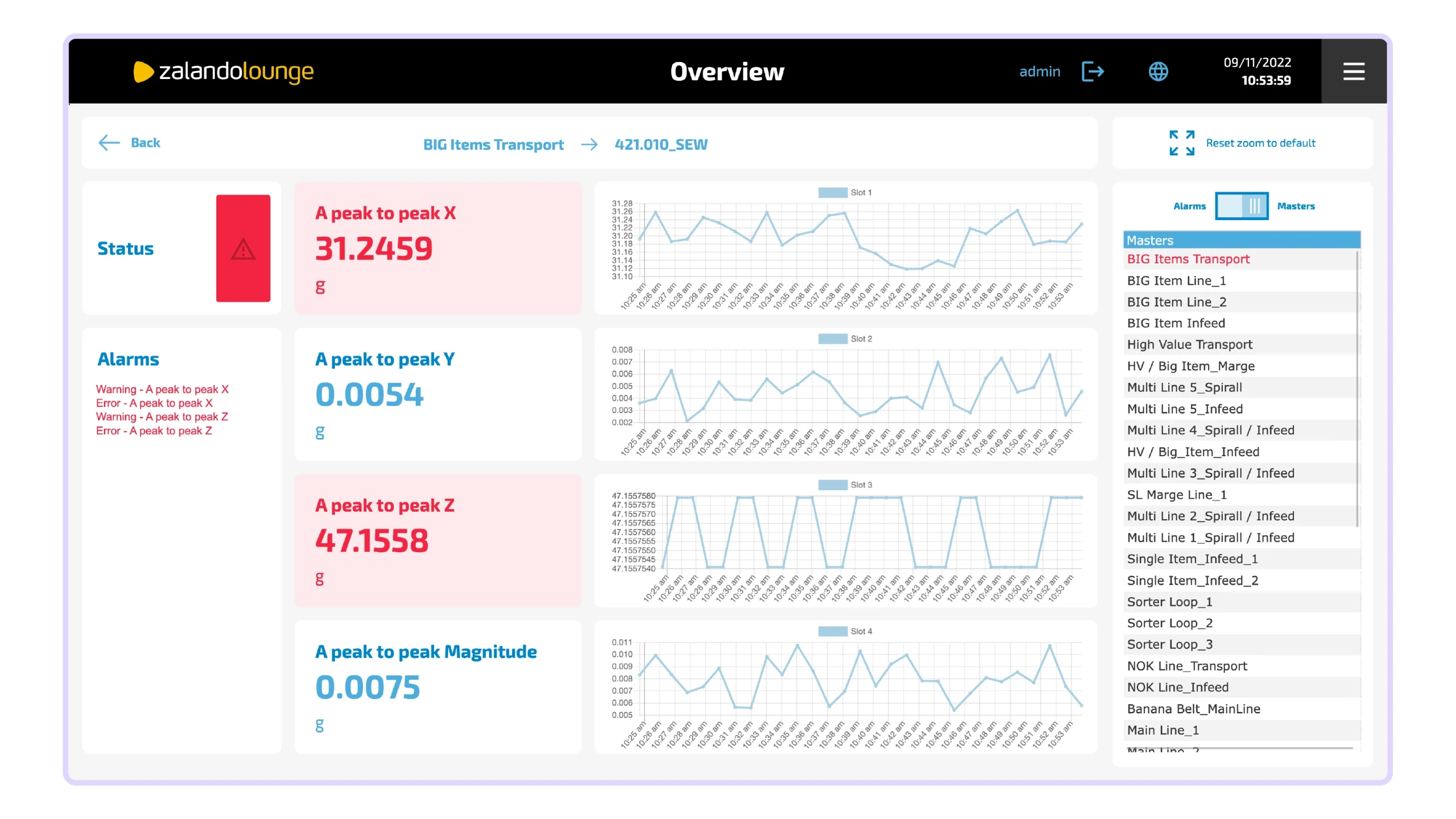The image size is (1456, 819).
Task: Select Main Line_1
Action: 1242,730
